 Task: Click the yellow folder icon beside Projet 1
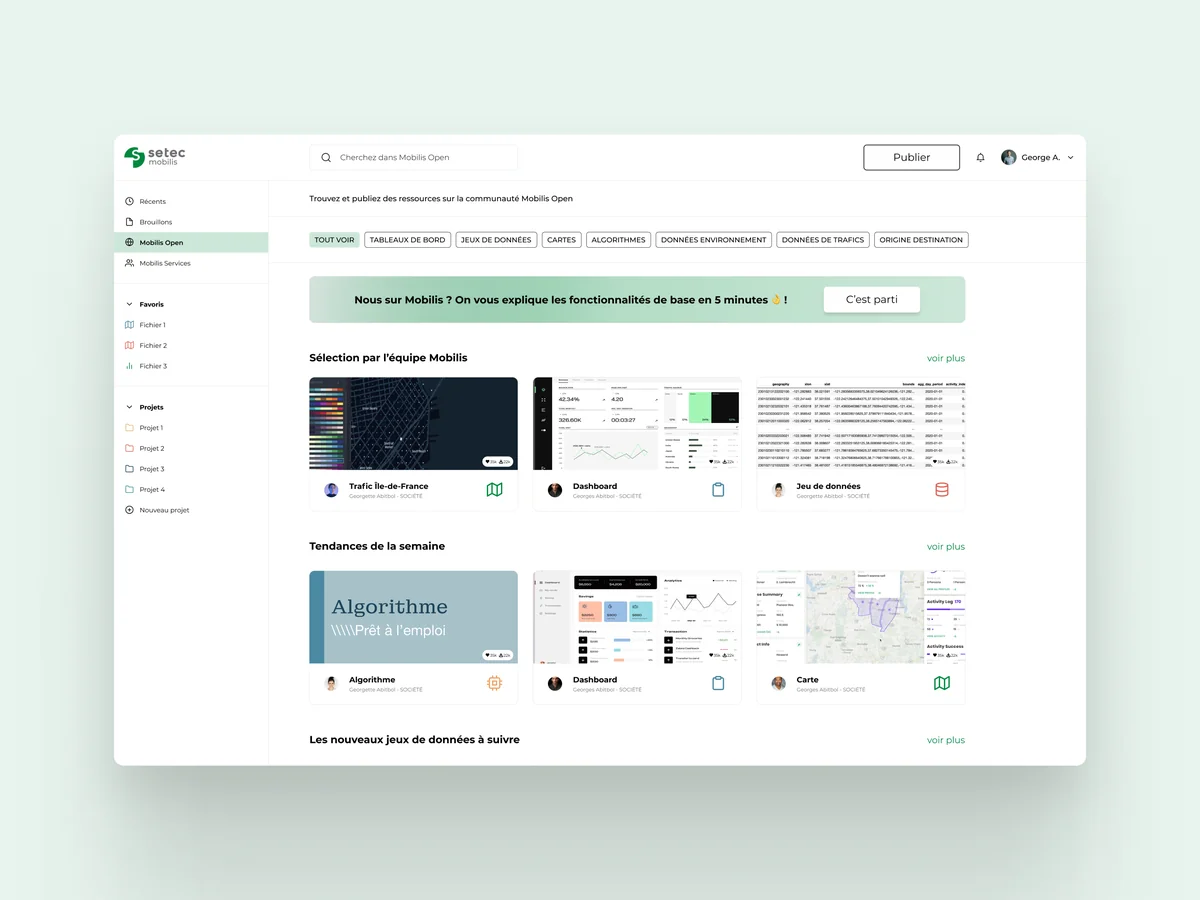[x=129, y=428]
